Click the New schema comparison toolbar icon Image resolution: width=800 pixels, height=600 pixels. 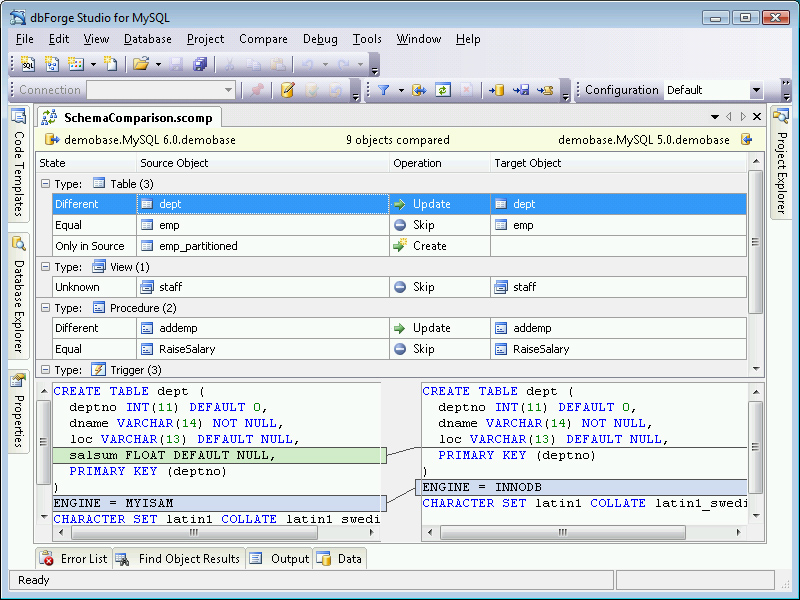point(52,64)
